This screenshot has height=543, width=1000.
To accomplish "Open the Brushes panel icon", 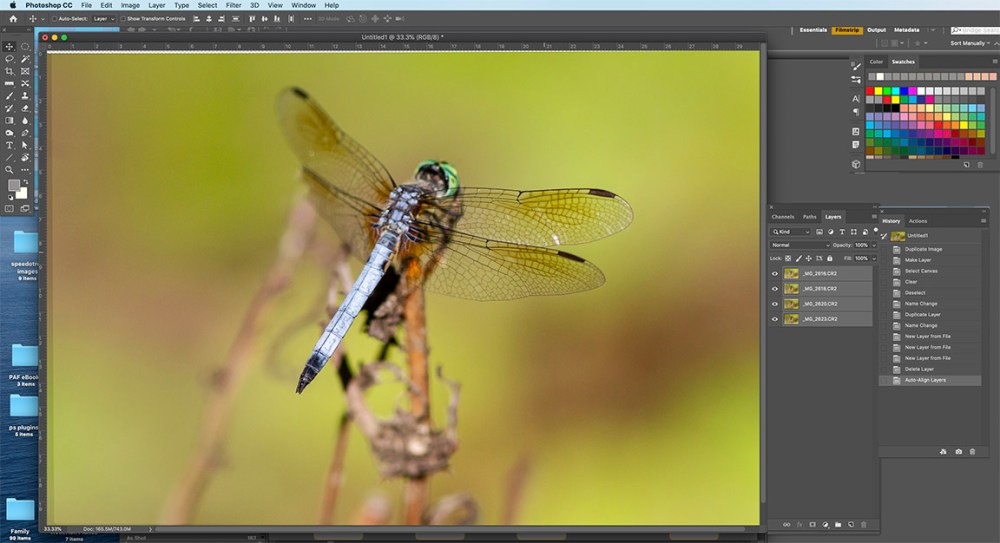I will pyautogui.click(x=856, y=66).
